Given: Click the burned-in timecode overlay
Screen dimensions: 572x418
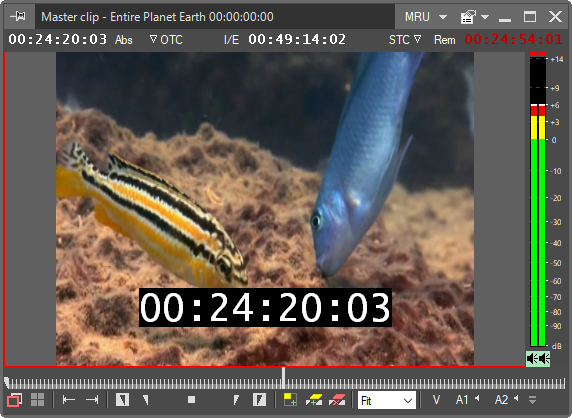Looking at the screenshot, I should [265, 307].
